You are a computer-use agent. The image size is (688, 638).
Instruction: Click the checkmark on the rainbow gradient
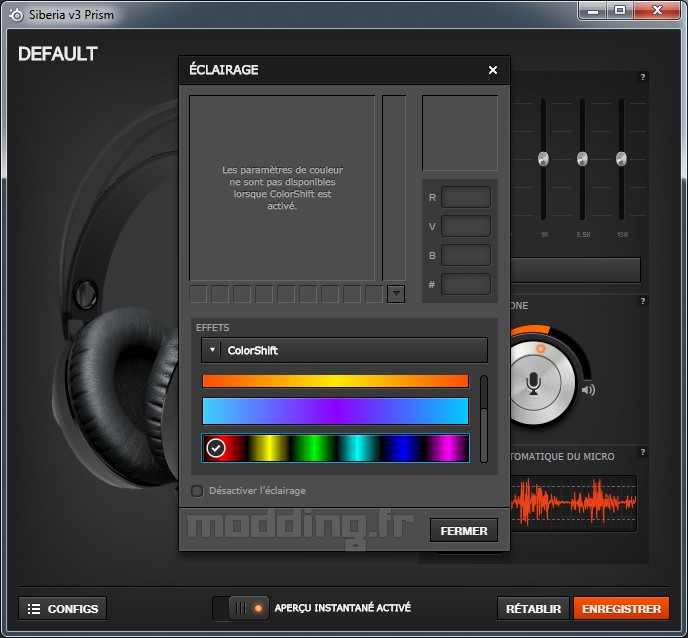click(x=215, y=448)
